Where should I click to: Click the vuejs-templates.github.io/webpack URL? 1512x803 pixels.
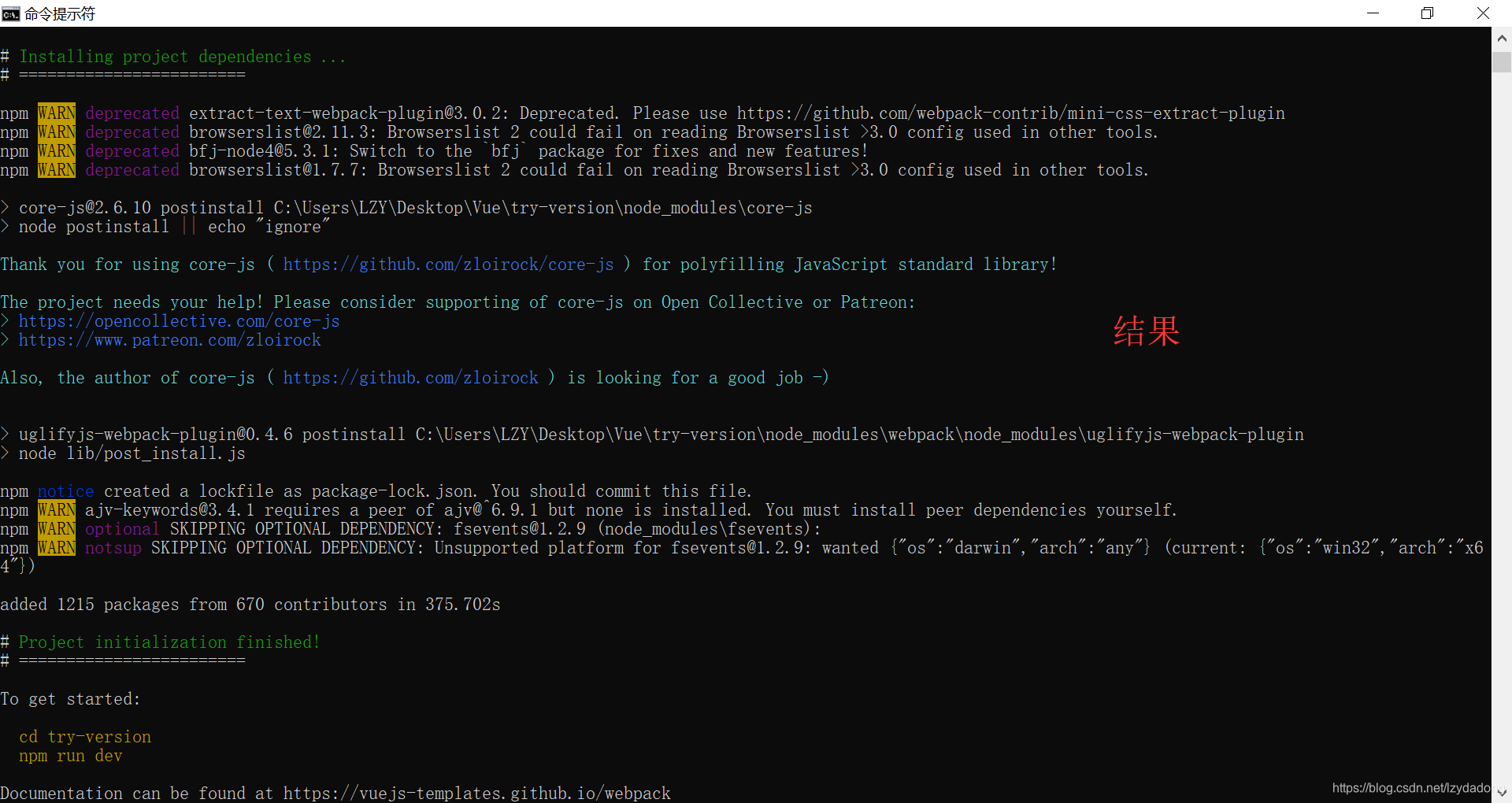tap(477, 793)
